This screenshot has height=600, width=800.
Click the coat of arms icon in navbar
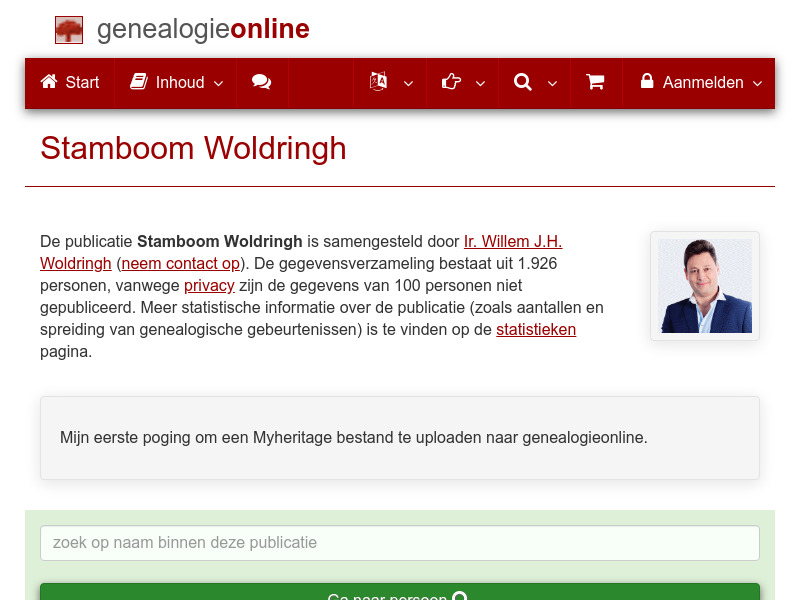[379, 82]
